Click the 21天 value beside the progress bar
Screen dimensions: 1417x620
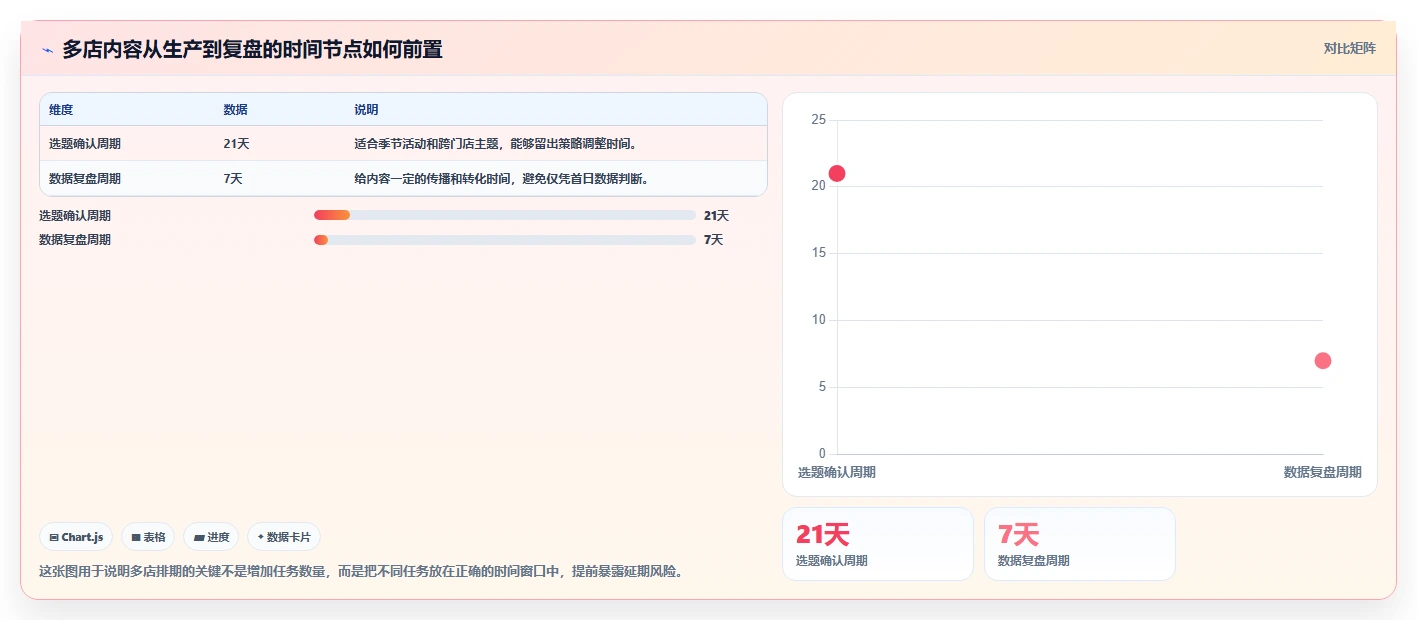717,215
